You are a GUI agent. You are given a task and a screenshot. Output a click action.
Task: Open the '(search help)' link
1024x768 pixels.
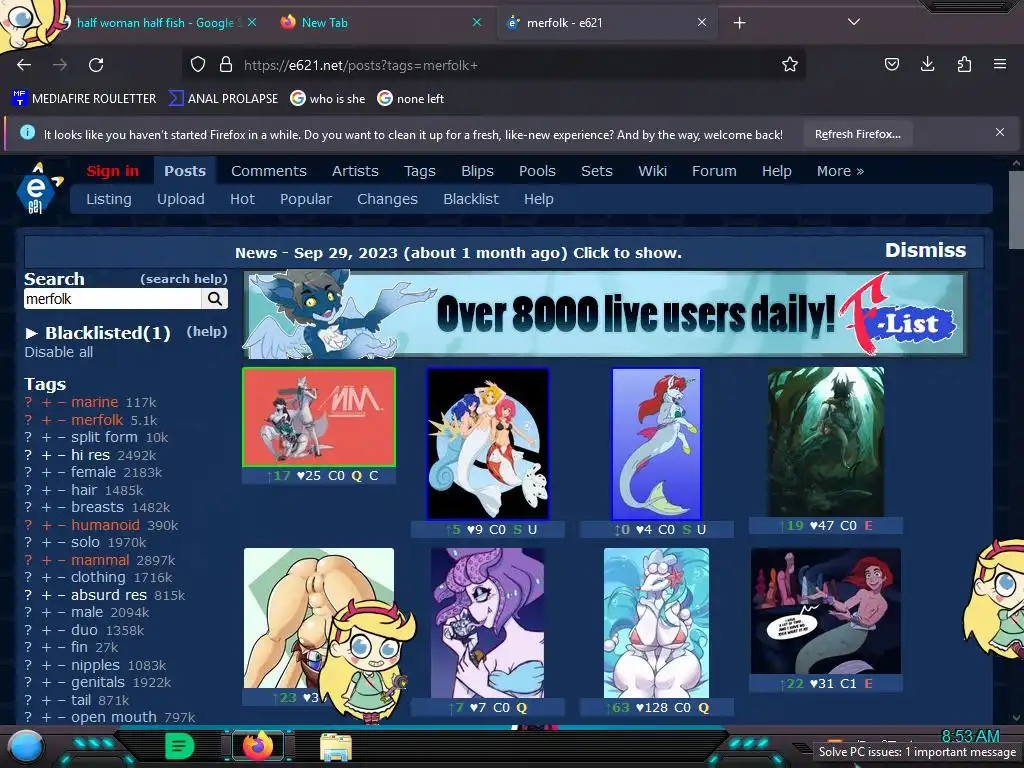[x=184, y=279]
